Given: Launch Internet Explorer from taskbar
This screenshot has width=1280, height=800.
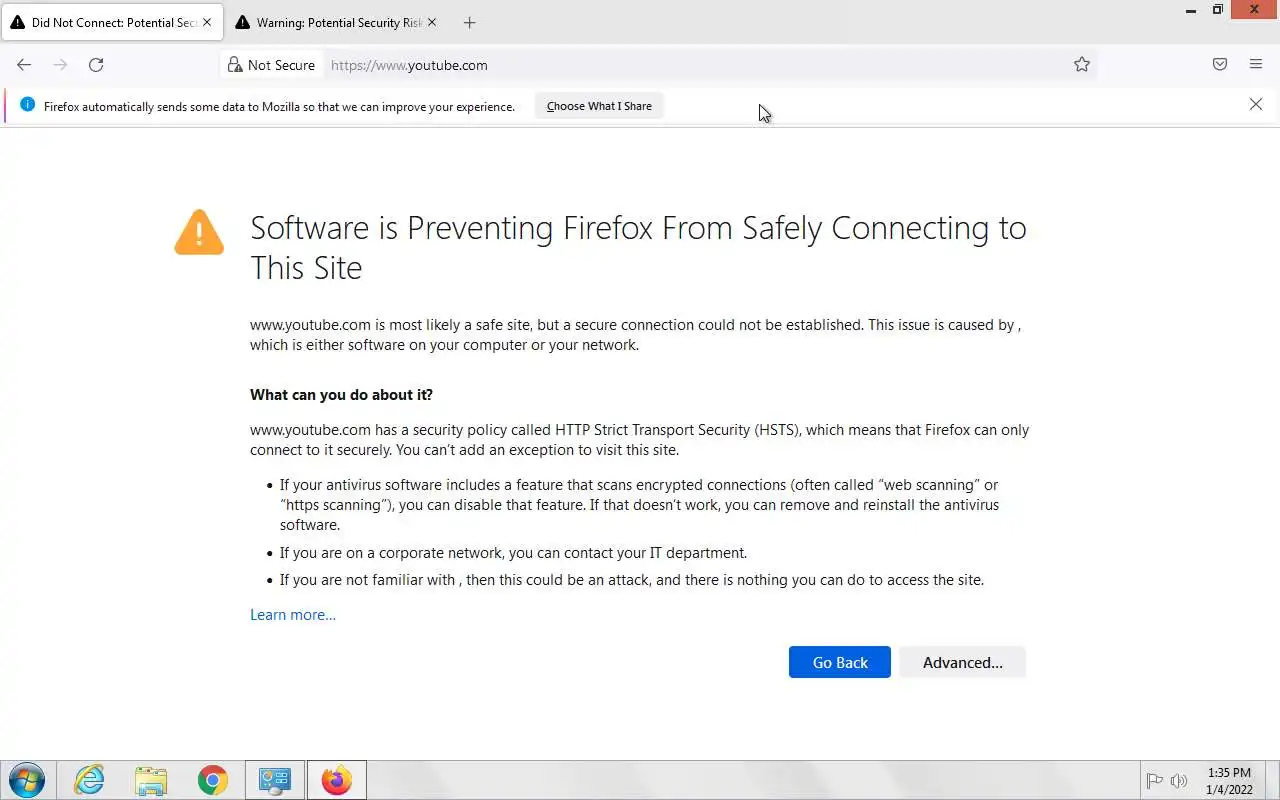Looking at the screenshot, I should (89, 780).
